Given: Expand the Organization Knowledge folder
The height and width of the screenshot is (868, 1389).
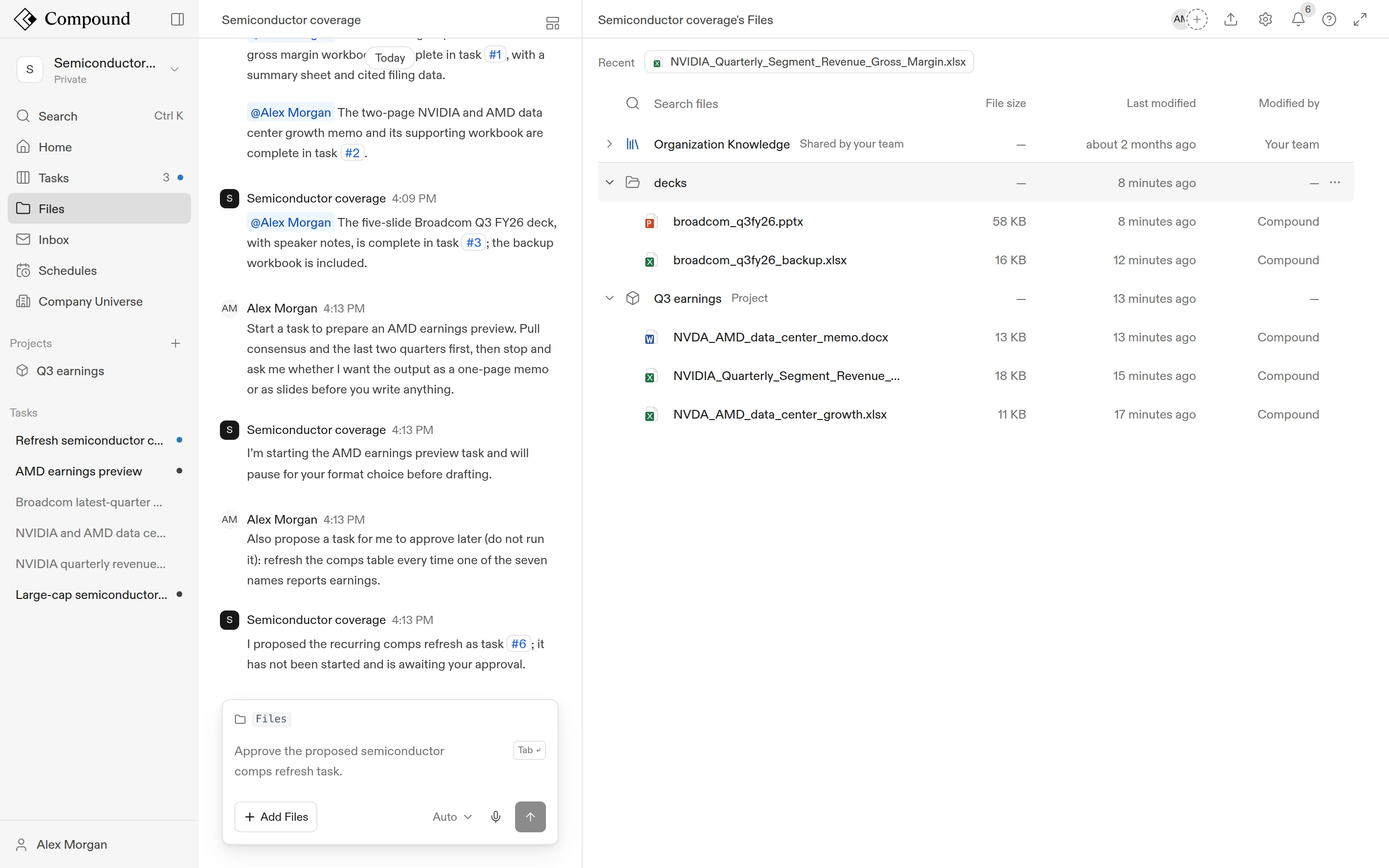Looking at the screenshot, I should pos(610,144).
